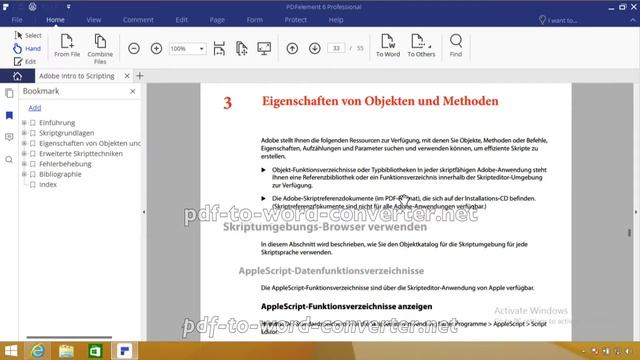Enter full screen display mode
This screenshot has width=640, height=360.
[x=264, y=49]
